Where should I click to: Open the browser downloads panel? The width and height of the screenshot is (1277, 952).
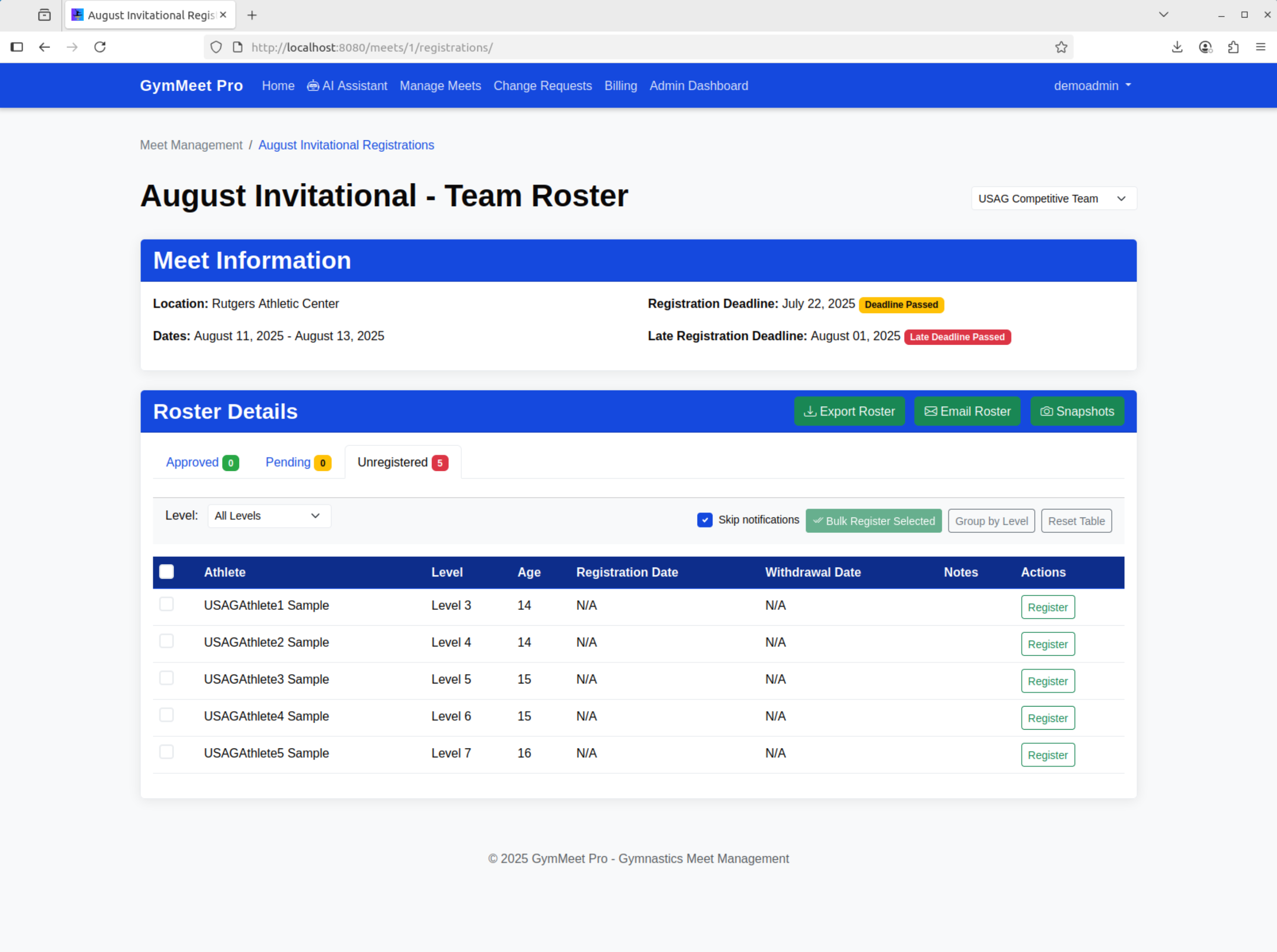[x=1177, y=47]
